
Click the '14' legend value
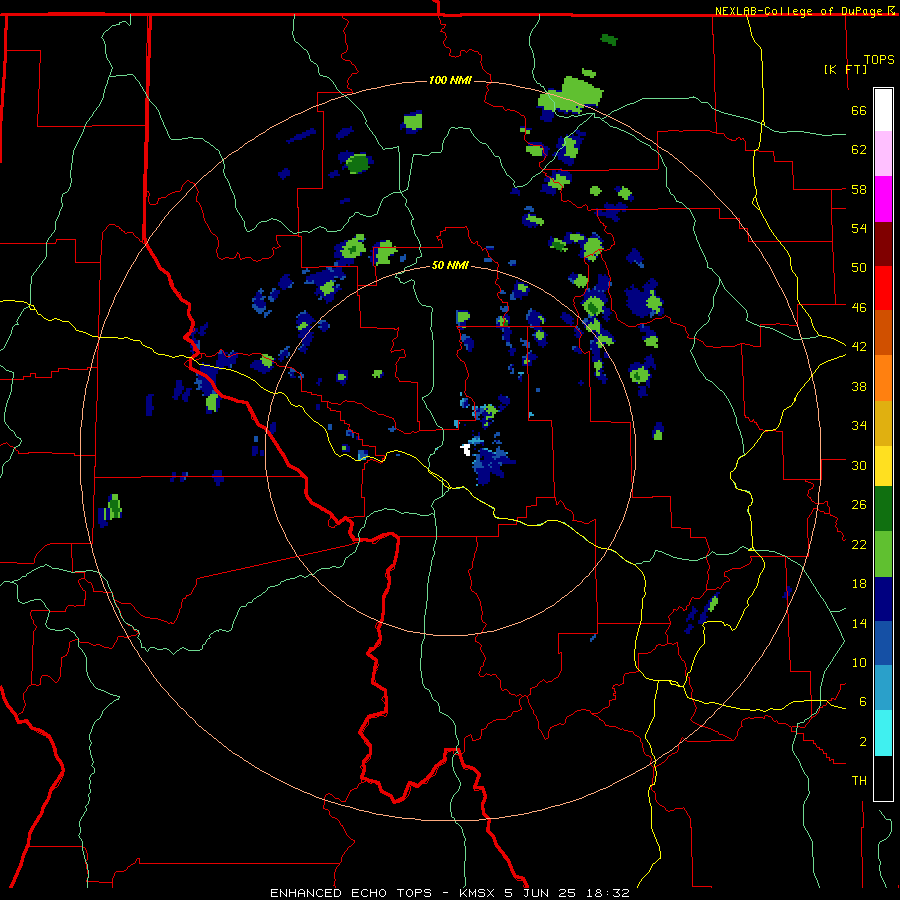[859, 623]
